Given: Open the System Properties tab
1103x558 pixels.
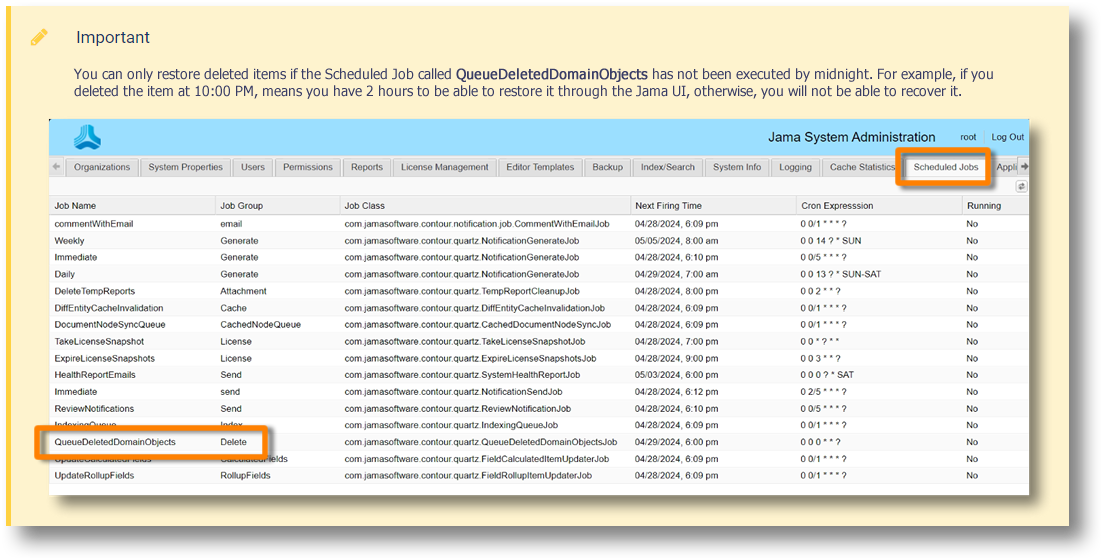Looking at the screenshot, I should click(x=186, y=167).
